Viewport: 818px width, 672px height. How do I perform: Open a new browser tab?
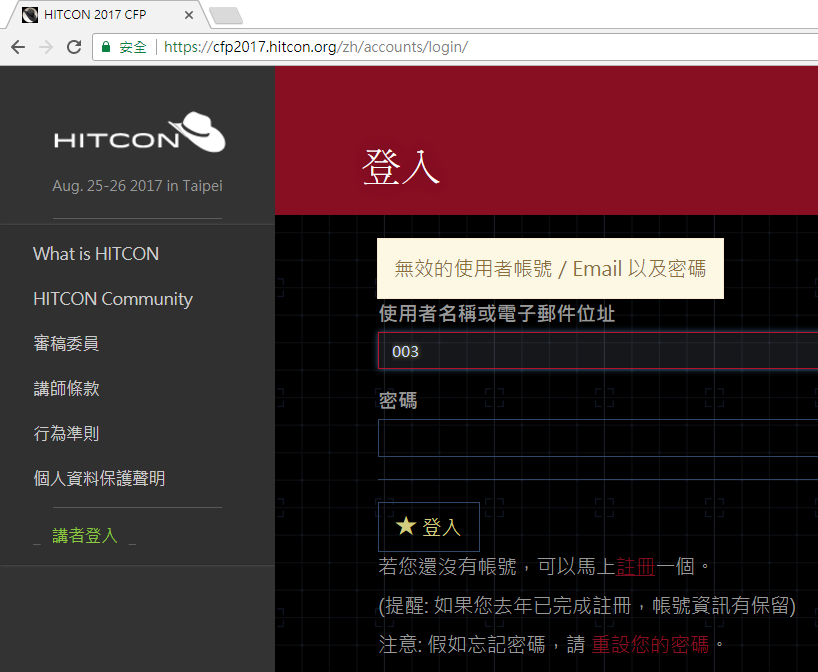coord(226,15)
